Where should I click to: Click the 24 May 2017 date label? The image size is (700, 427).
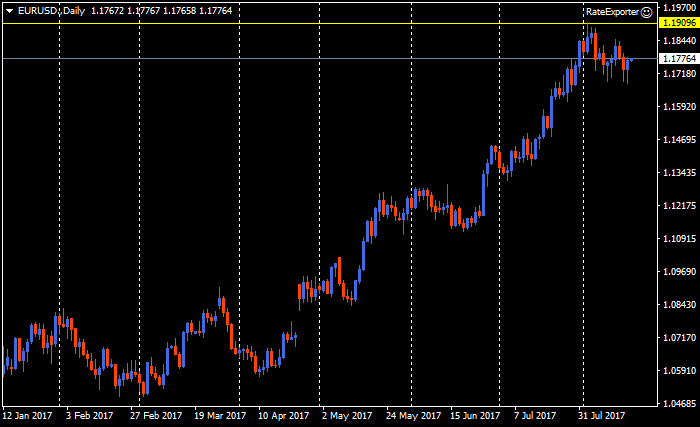[x=413, y=416]
